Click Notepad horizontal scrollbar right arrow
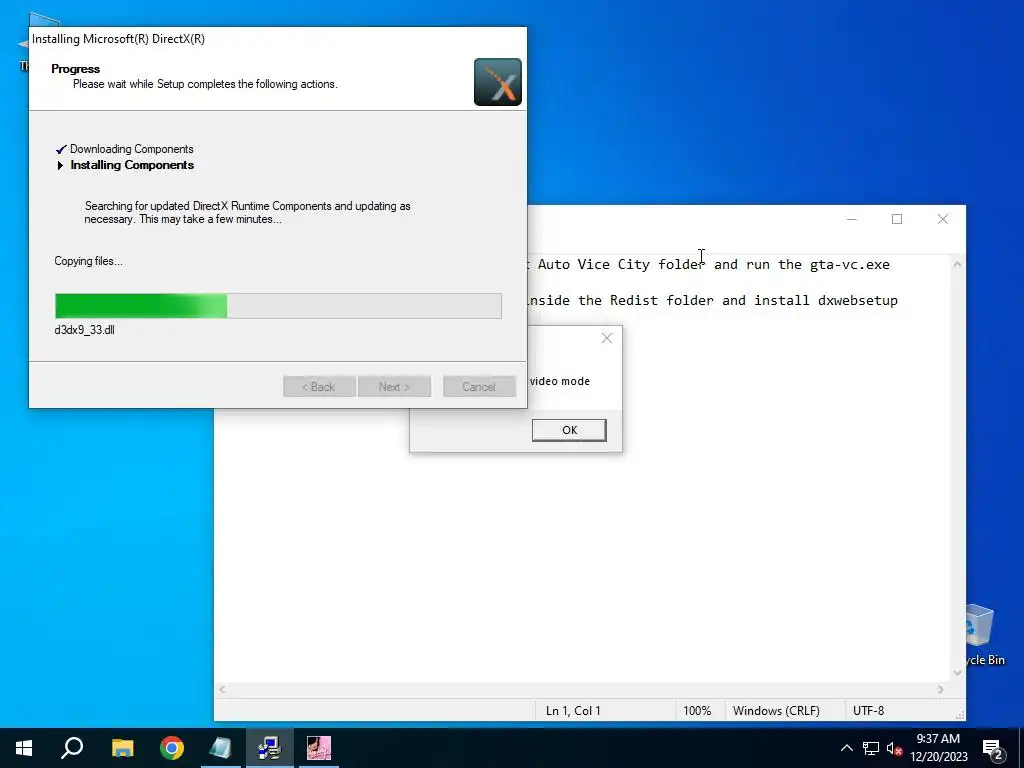1024x768 pixels. click(940, 689)
